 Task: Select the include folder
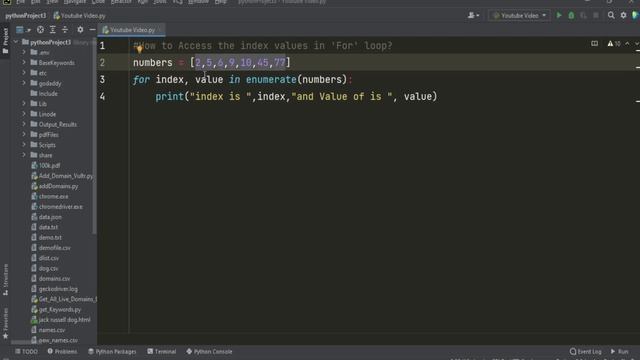point(44,93)
